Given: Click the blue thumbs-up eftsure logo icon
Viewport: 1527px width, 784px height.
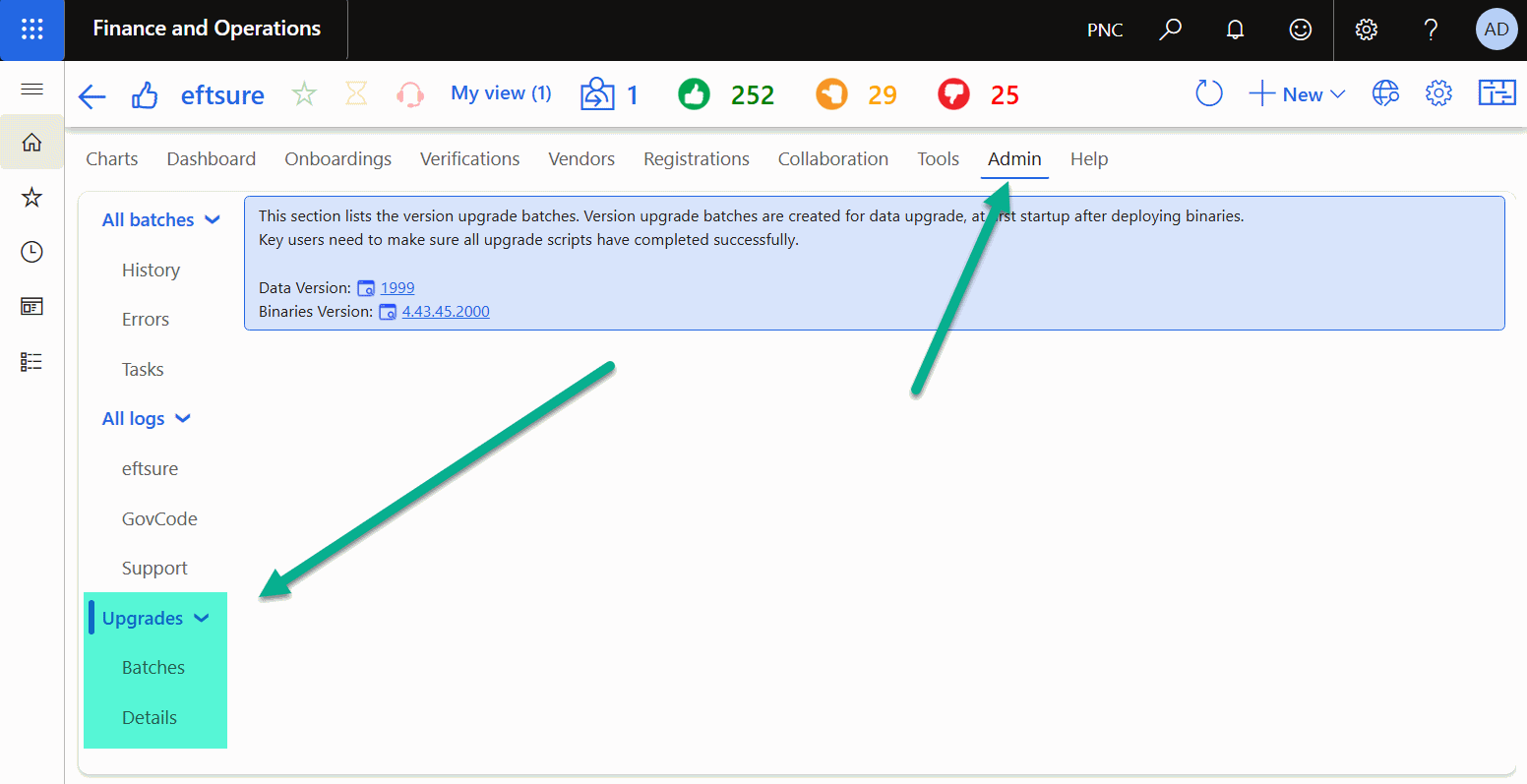Looking at the screenshot, I should (x=145, y=95).
